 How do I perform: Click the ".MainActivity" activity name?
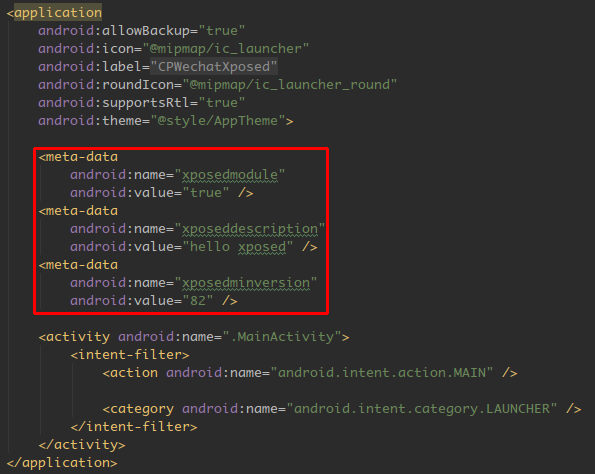tap(282, 337)
